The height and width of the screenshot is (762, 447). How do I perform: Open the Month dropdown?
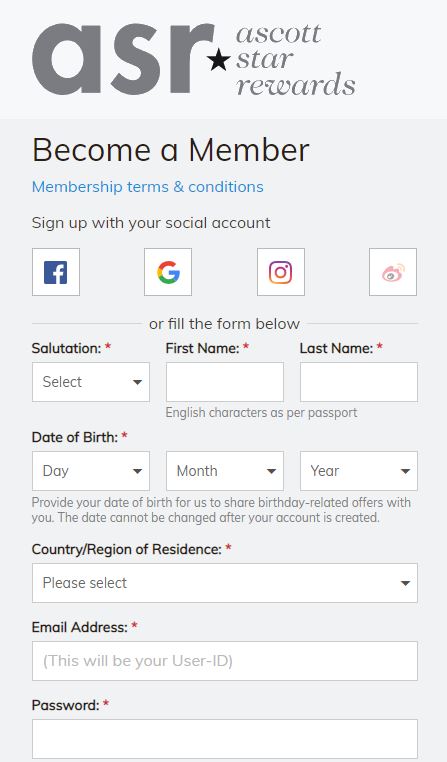coord(225,471)
